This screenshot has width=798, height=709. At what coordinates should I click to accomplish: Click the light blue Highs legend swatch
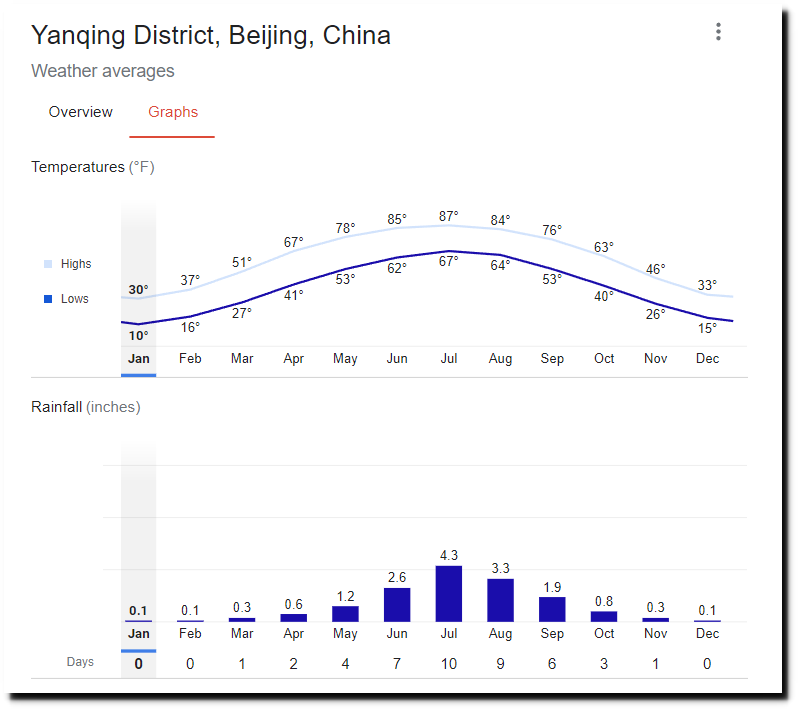[x=48, y=264]
